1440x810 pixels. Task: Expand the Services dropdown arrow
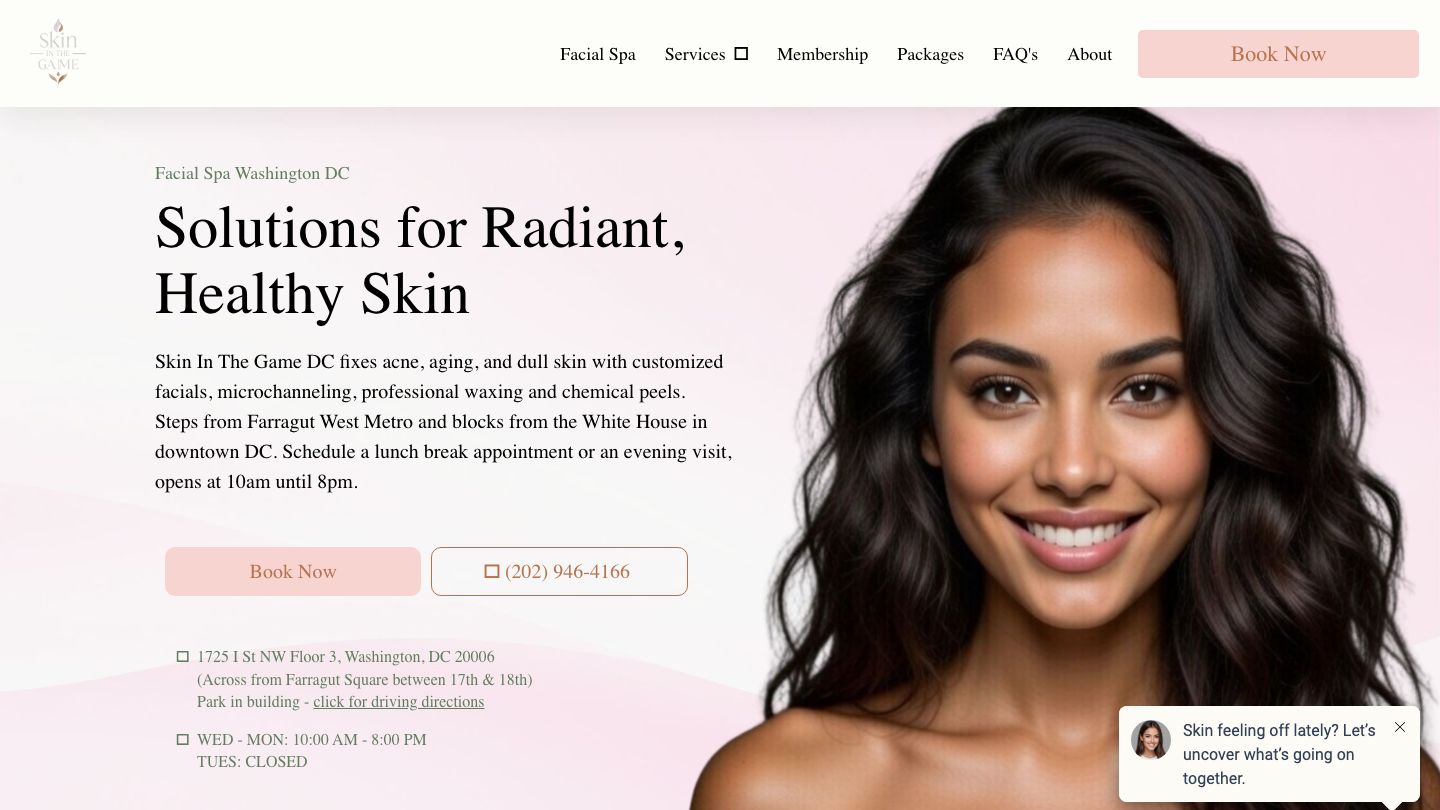pos(741,54)
